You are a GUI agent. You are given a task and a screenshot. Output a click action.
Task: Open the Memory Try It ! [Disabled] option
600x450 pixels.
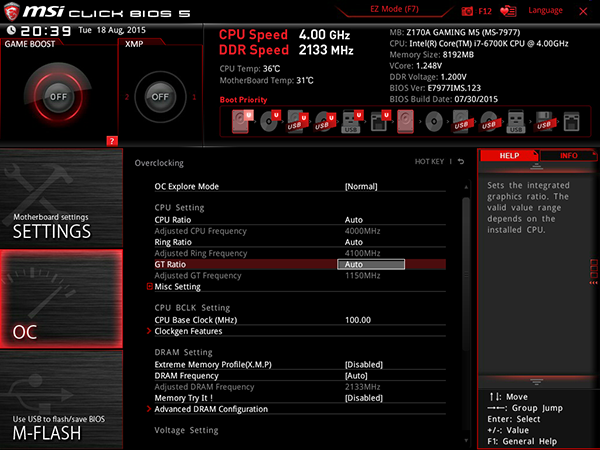tap(364, 398)
